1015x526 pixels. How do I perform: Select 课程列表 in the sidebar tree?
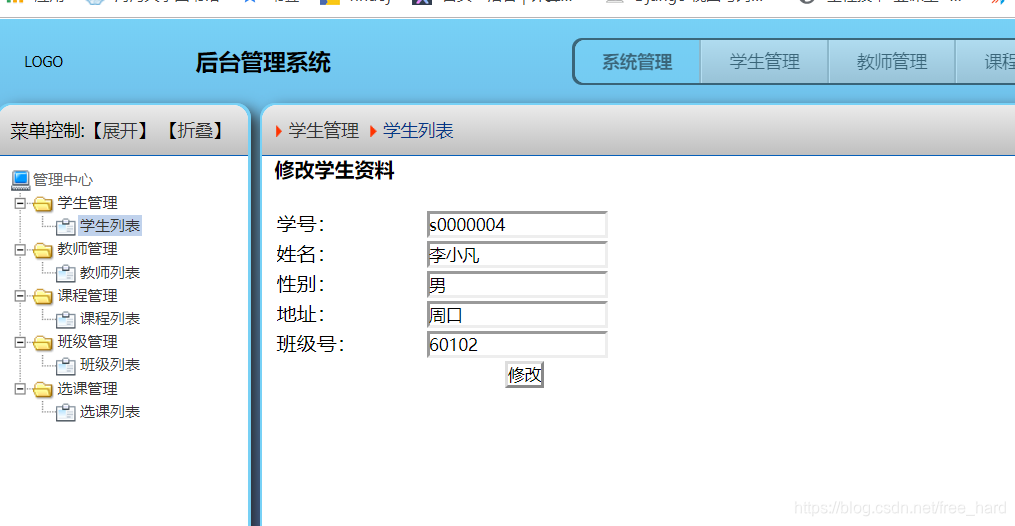(110, 319)
